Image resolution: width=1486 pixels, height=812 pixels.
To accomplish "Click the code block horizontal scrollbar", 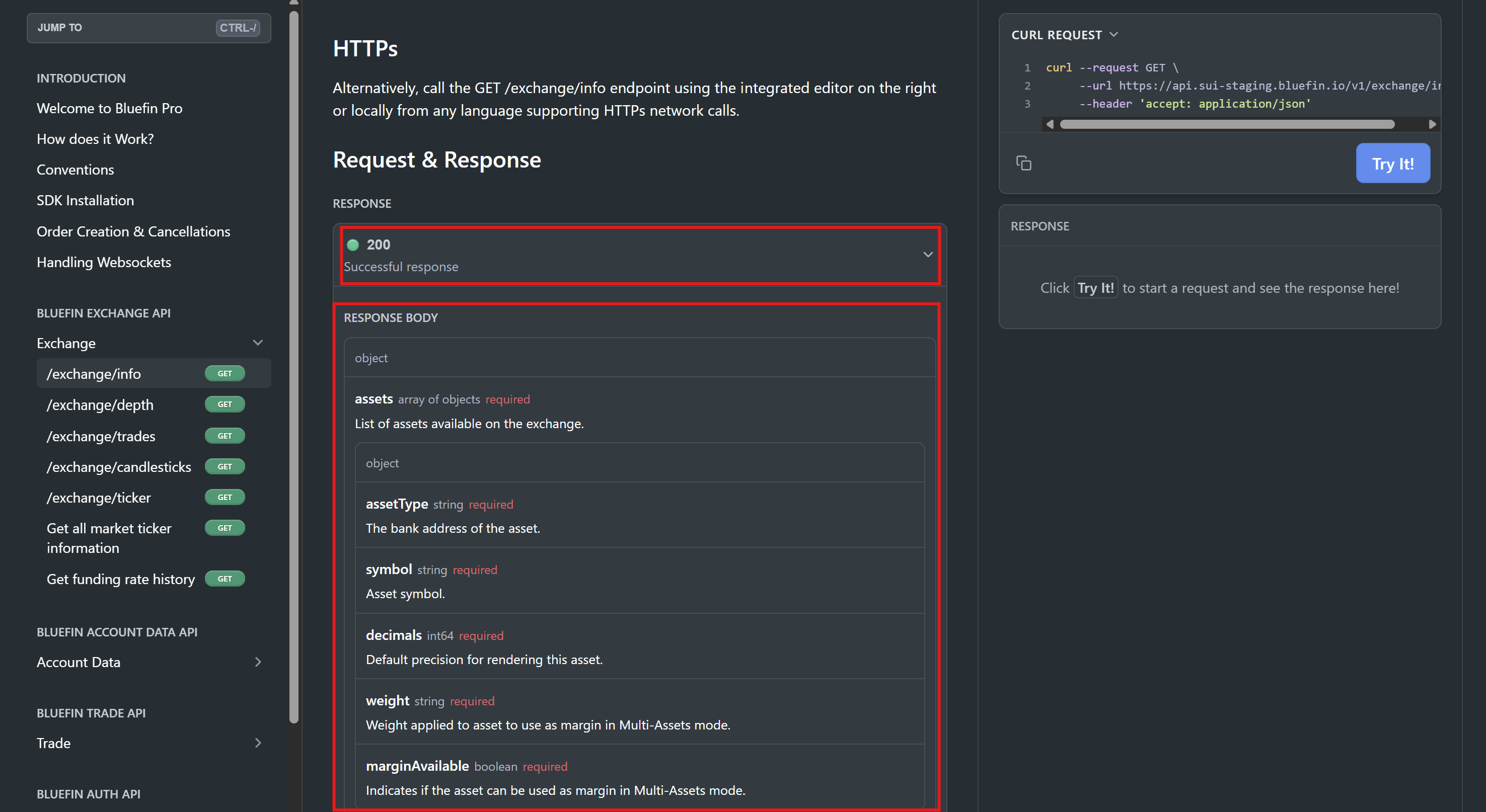I will pos(1227,124).
